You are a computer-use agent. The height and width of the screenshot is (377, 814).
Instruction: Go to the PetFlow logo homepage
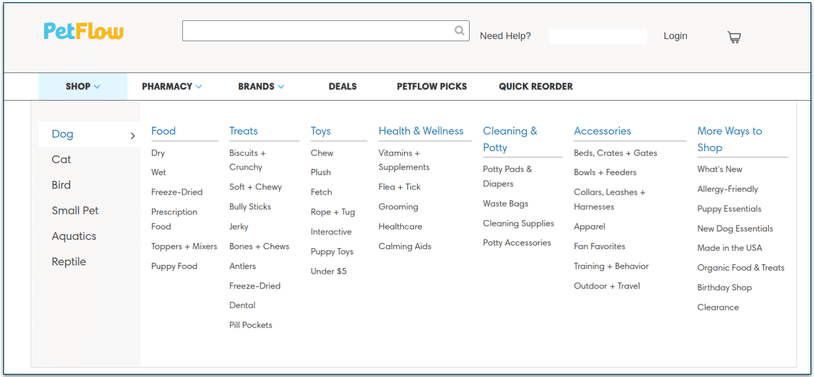pyautogui.click(x=84, y=31)
